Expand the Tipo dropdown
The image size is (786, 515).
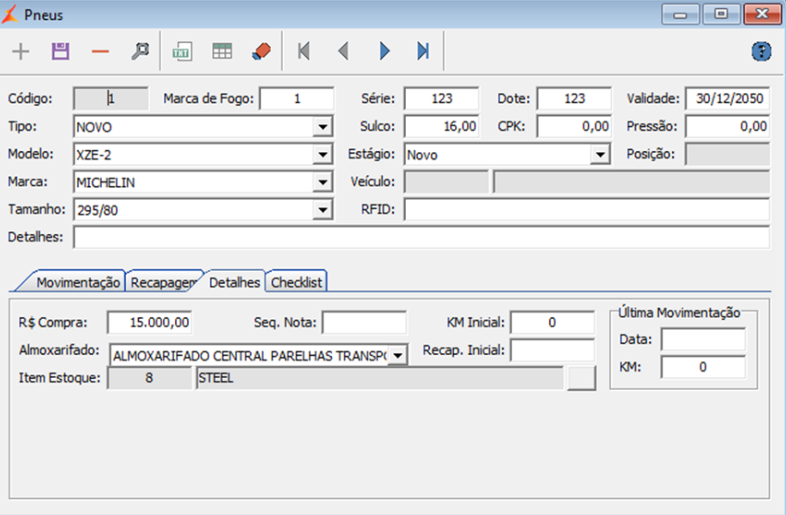click(x=322, y=128)
